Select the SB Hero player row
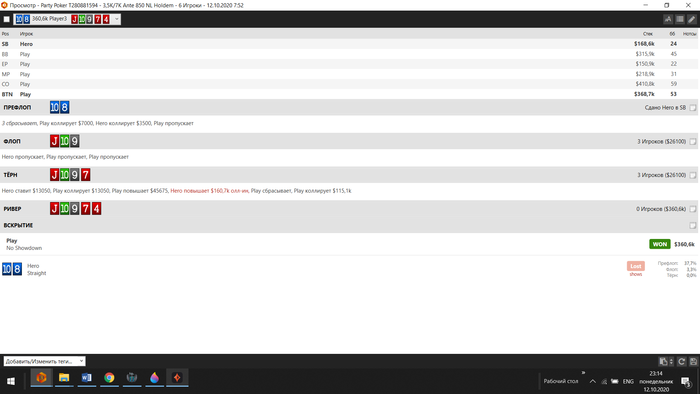 [x=350, y=44]
